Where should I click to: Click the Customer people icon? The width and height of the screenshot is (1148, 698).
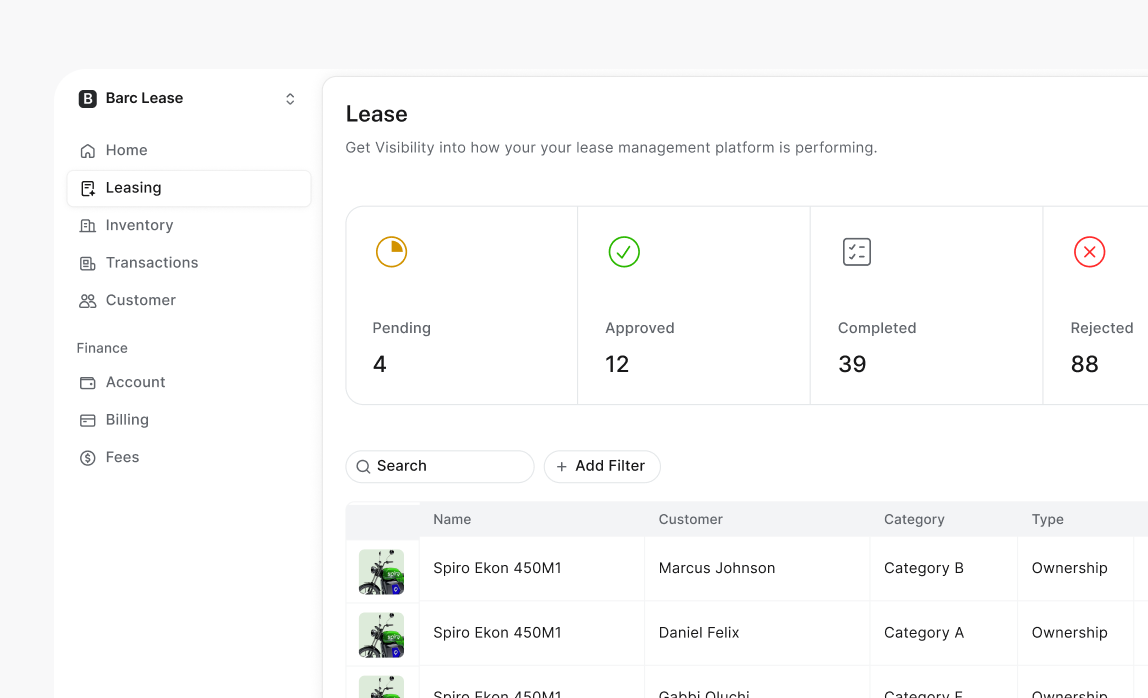[x=88, y=300]
